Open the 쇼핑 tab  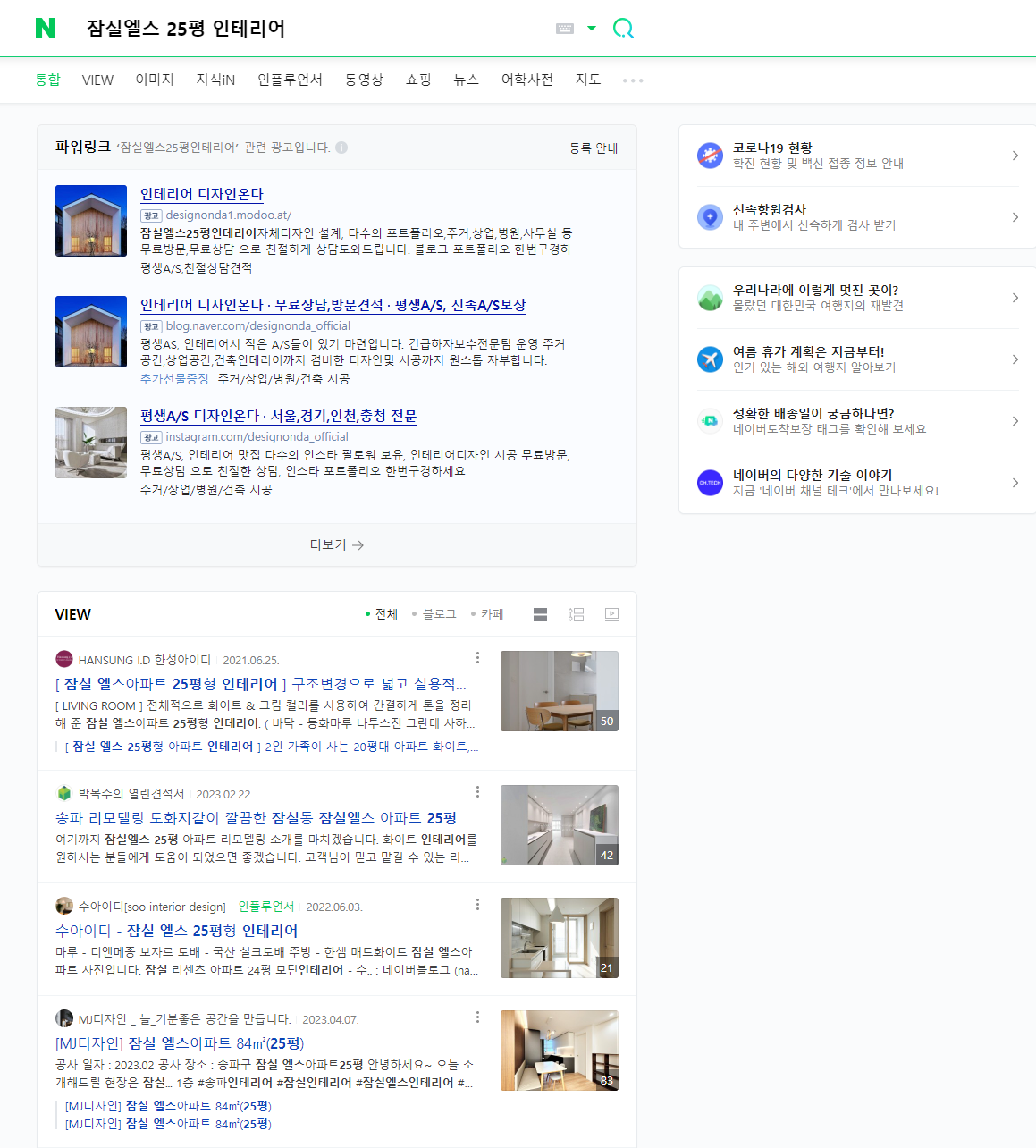[418, 80]
